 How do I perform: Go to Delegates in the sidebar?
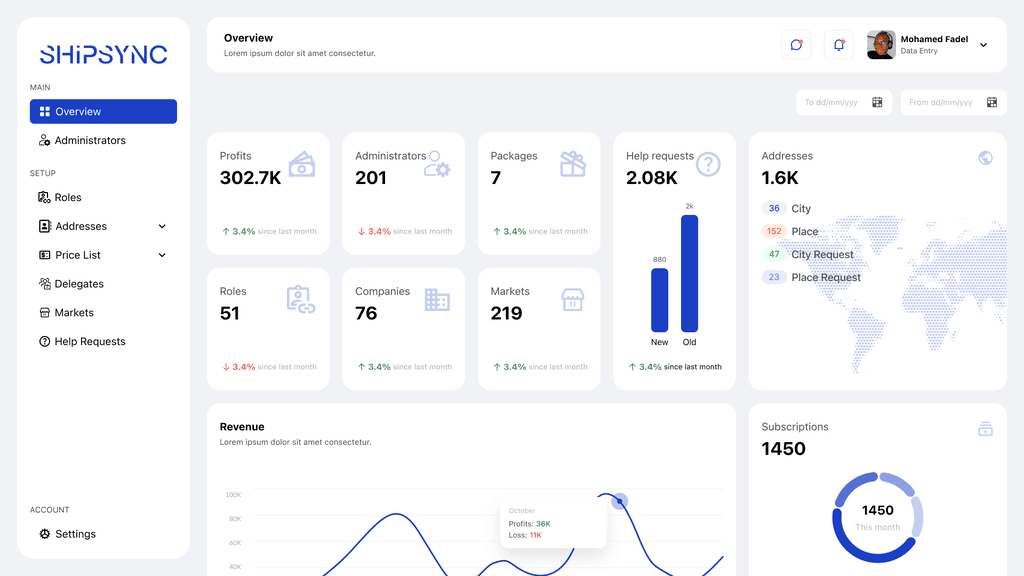(x=79, y=284)
